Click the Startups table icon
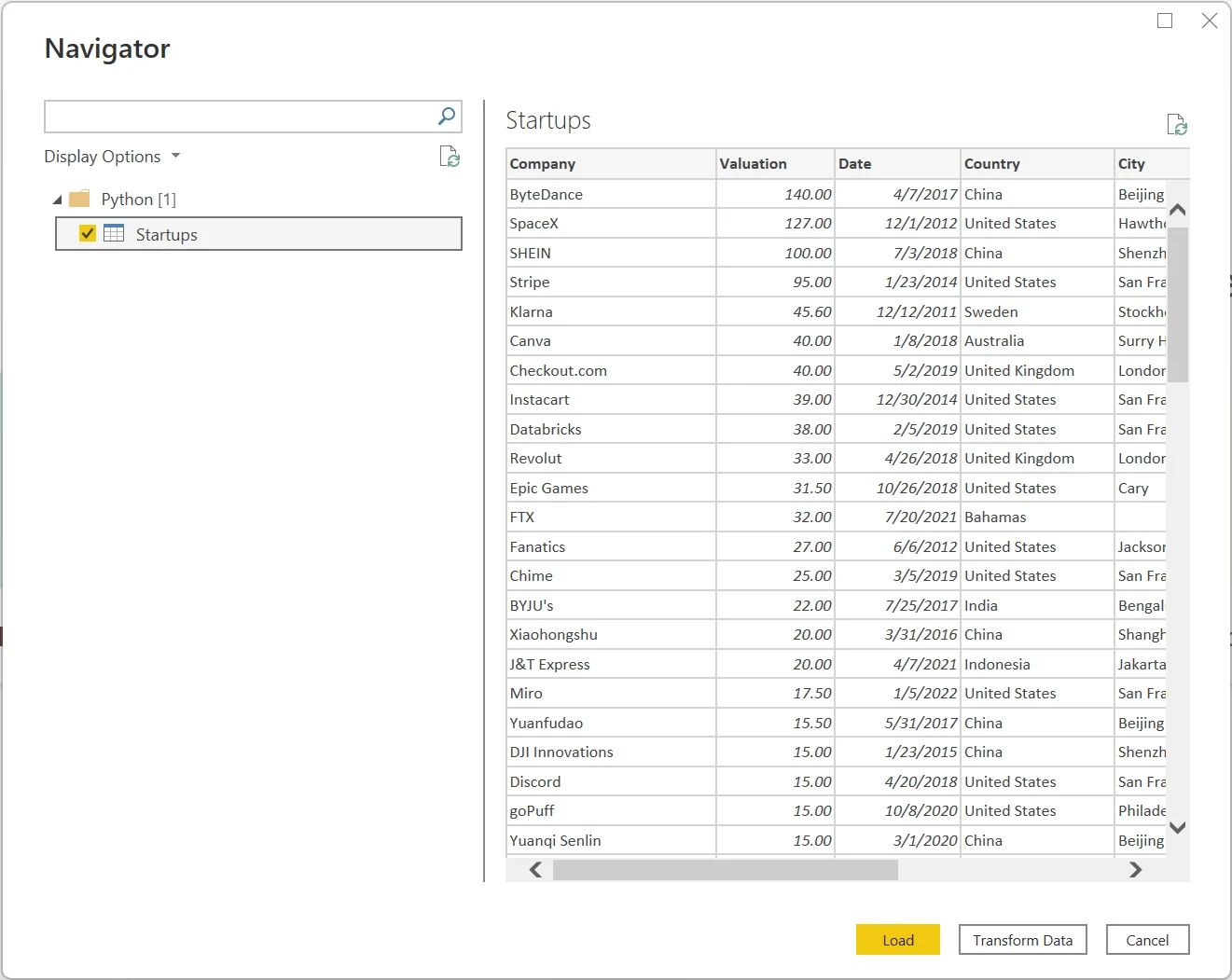 coord(114,233)
